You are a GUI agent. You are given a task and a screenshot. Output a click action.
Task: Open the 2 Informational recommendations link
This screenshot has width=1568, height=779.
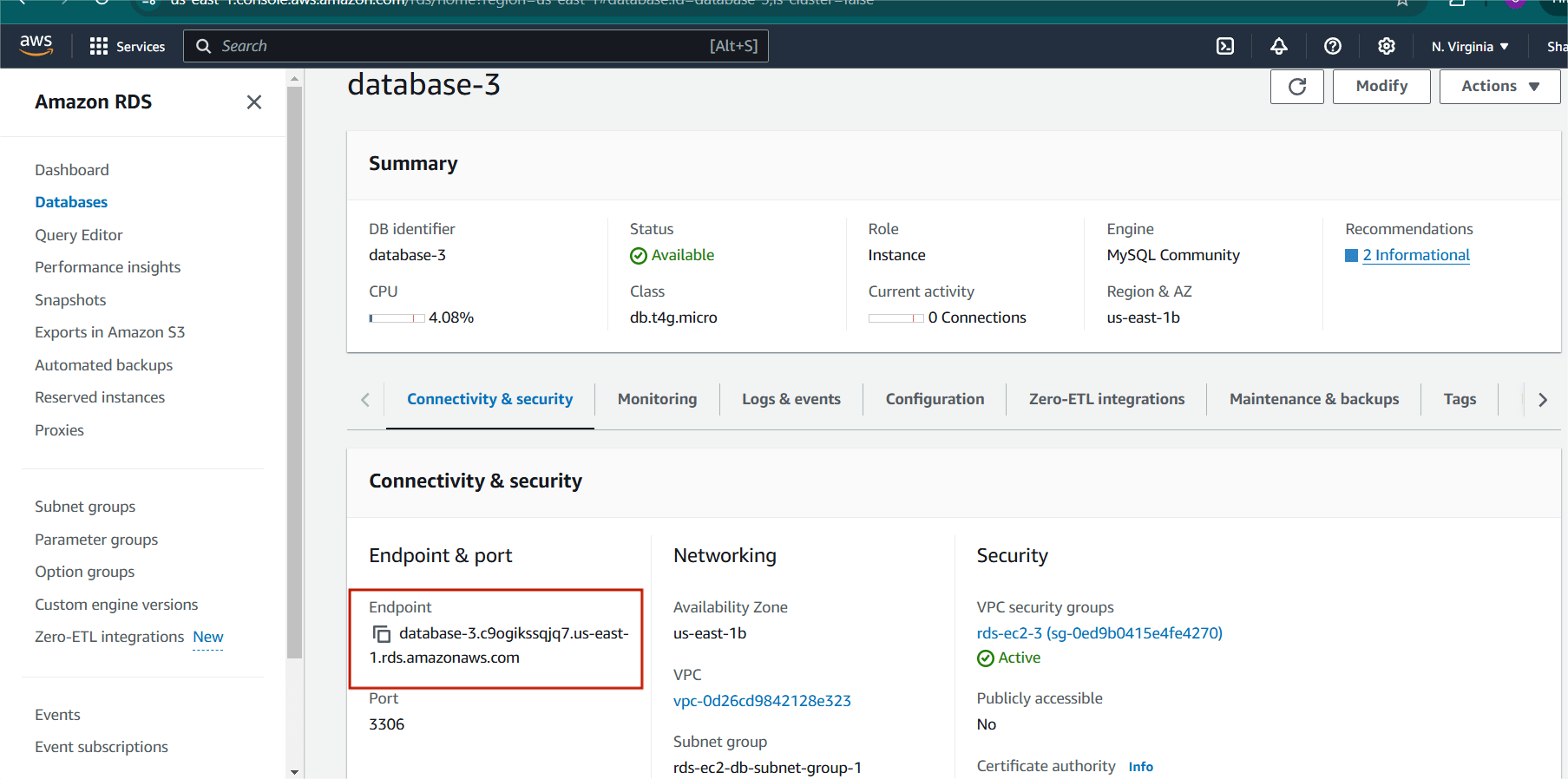coord(1416,255)
